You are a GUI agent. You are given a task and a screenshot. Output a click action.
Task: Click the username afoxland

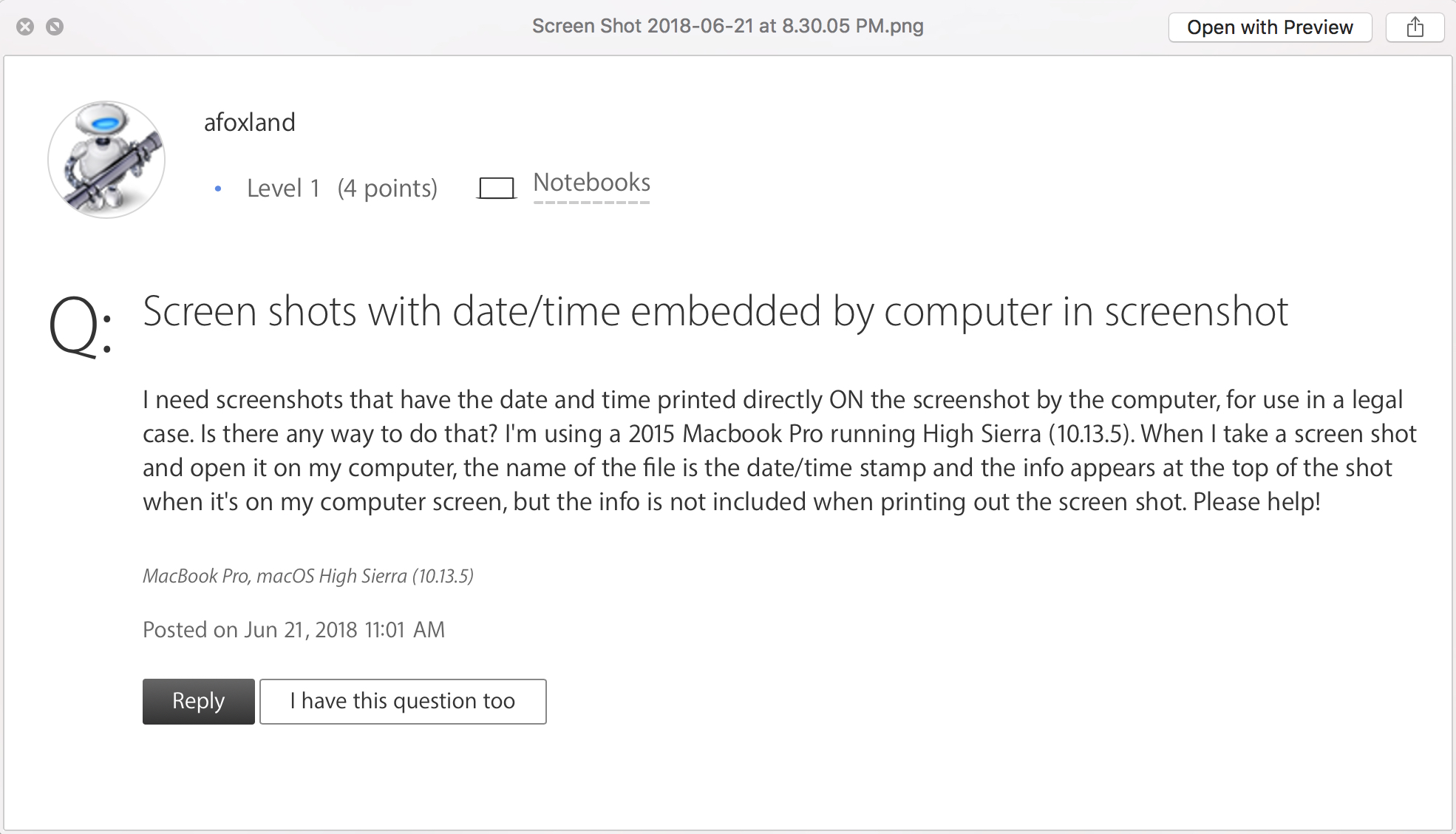pos(249,122)
